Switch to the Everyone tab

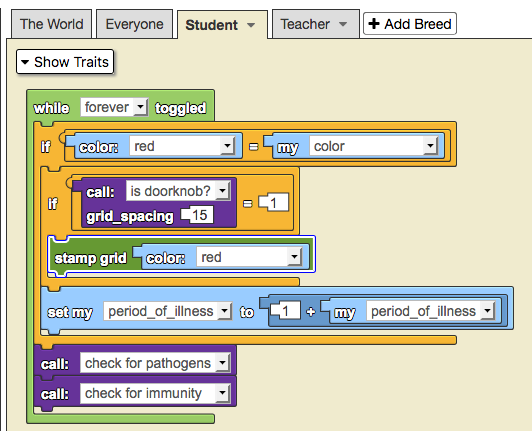[134, 24]
